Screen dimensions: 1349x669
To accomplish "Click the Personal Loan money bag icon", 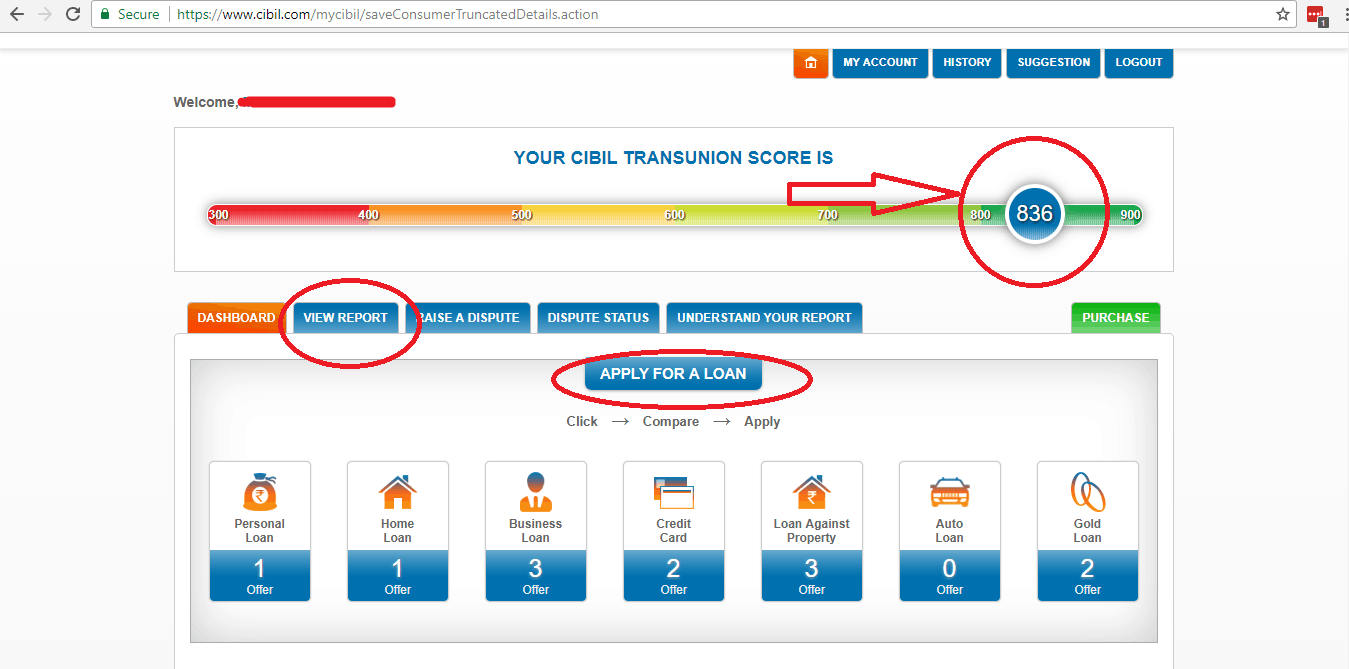I will 260,492.
